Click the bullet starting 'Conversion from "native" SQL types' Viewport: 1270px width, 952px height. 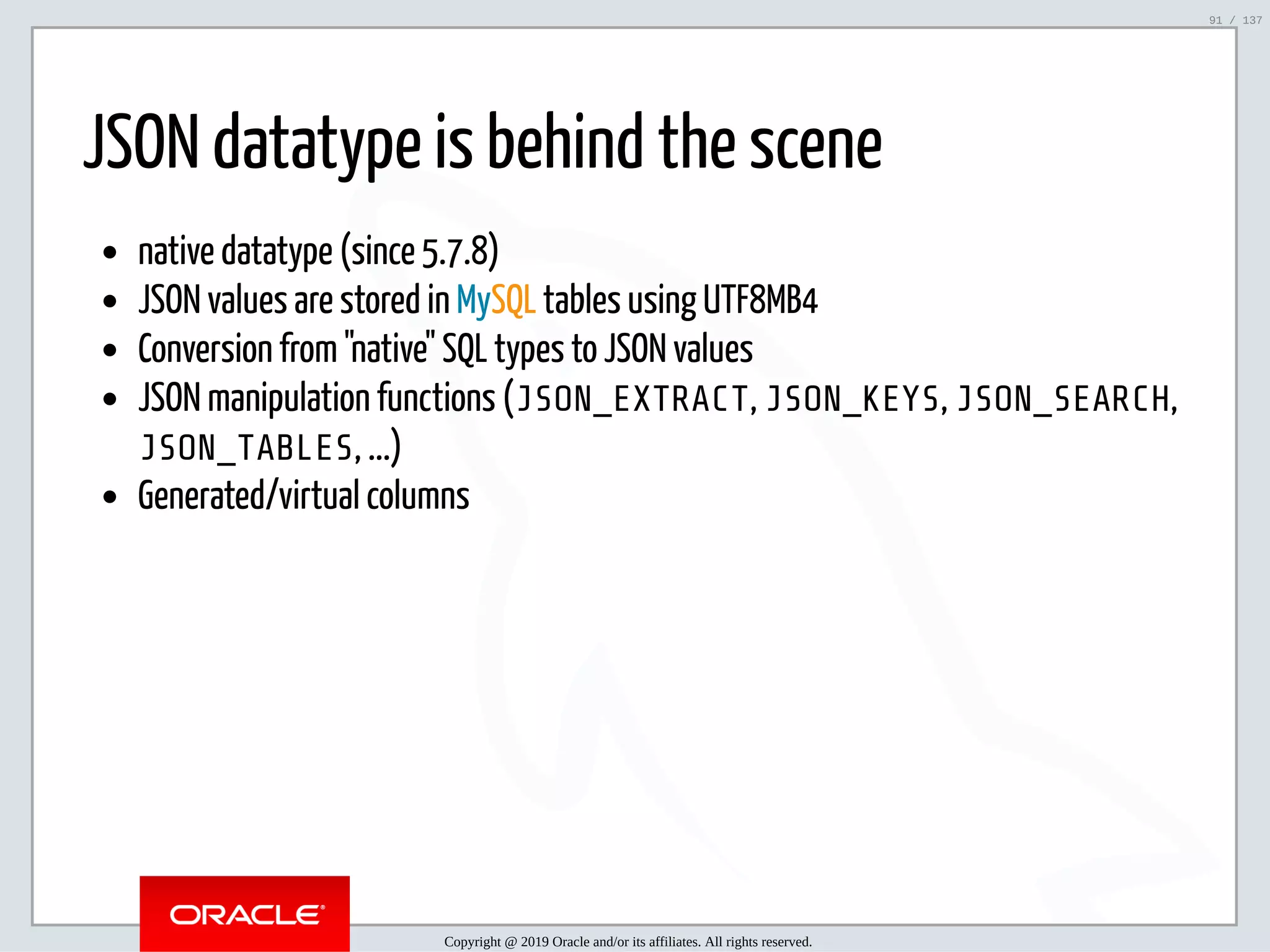(x=445, y=349)
